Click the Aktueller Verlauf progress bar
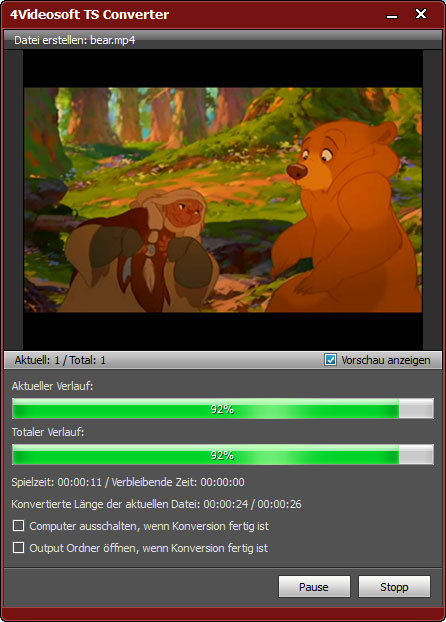This screenshot has width=446, height=622. tap(223, 409)
